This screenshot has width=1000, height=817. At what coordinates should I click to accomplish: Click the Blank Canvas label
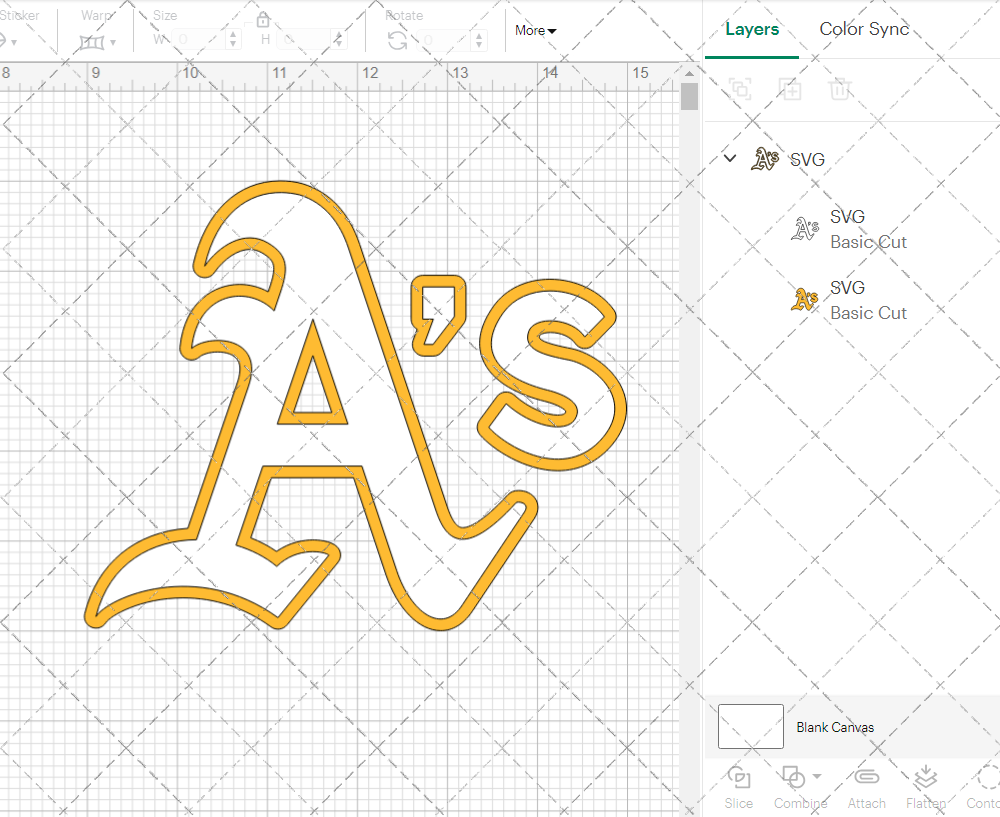[x=835, y=727]
